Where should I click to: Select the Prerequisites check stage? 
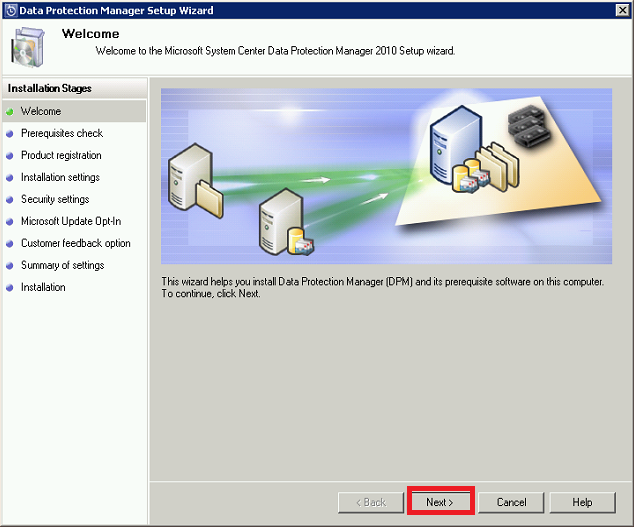click(62, 134)
